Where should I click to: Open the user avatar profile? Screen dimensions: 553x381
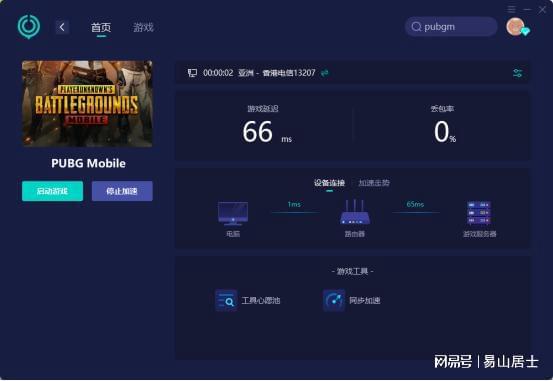pyautogui.click(x=515, y=26)
